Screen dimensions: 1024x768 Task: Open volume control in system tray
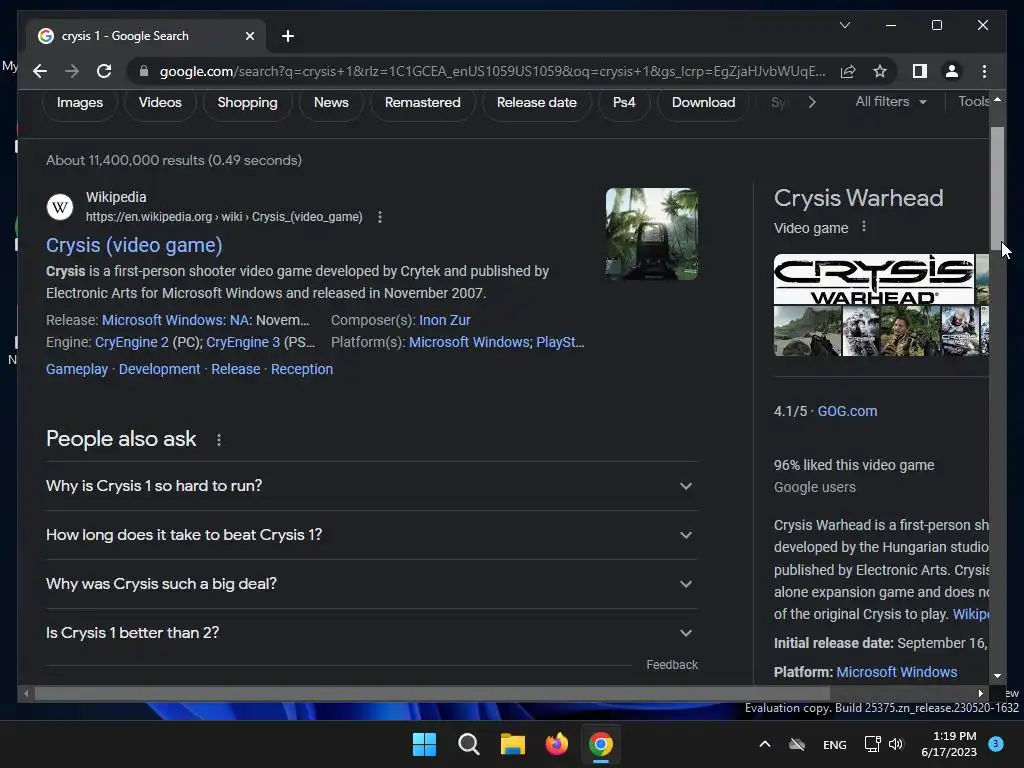896,744
